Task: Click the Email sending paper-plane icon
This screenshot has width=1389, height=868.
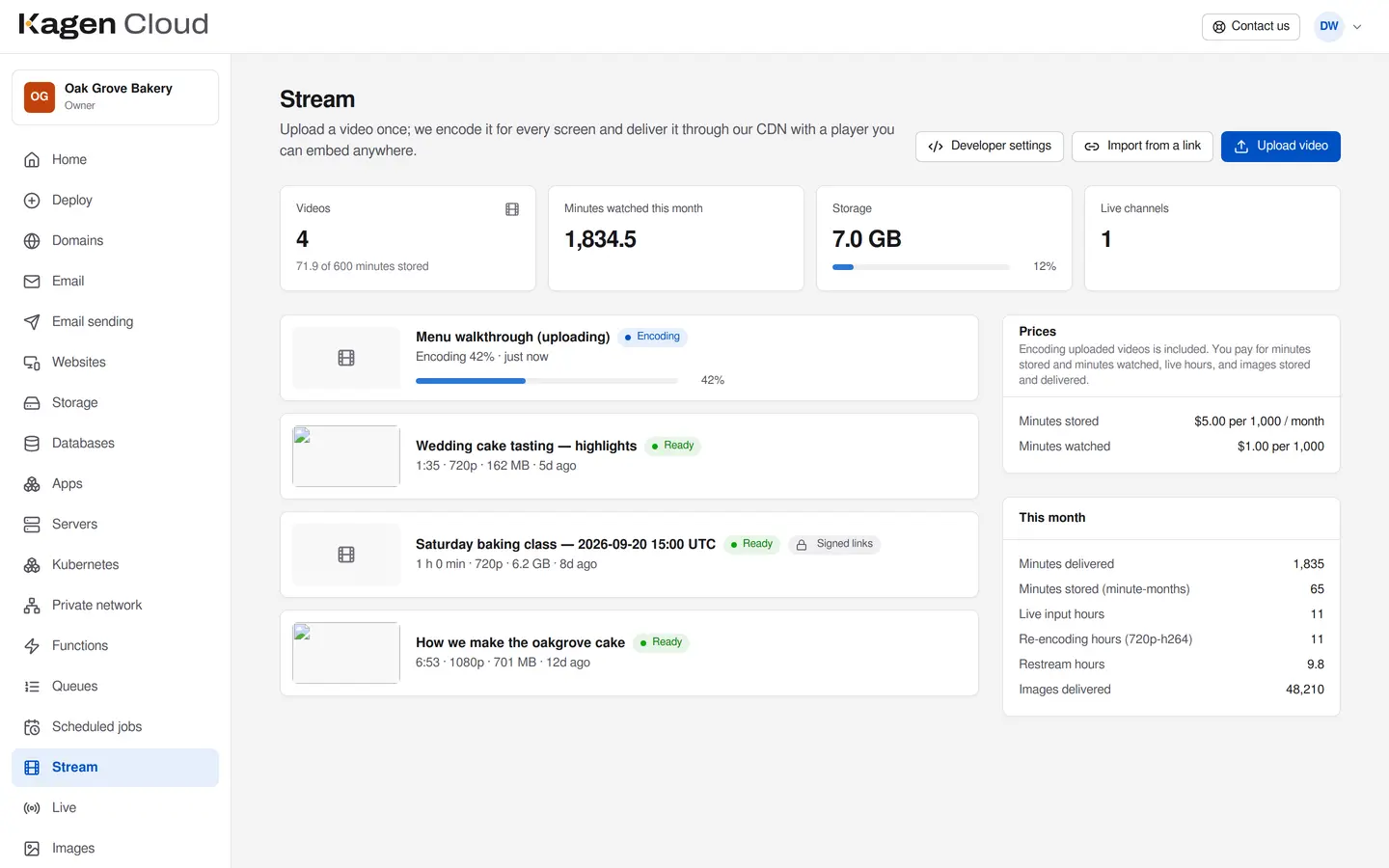Action: (x=32, y=322)
